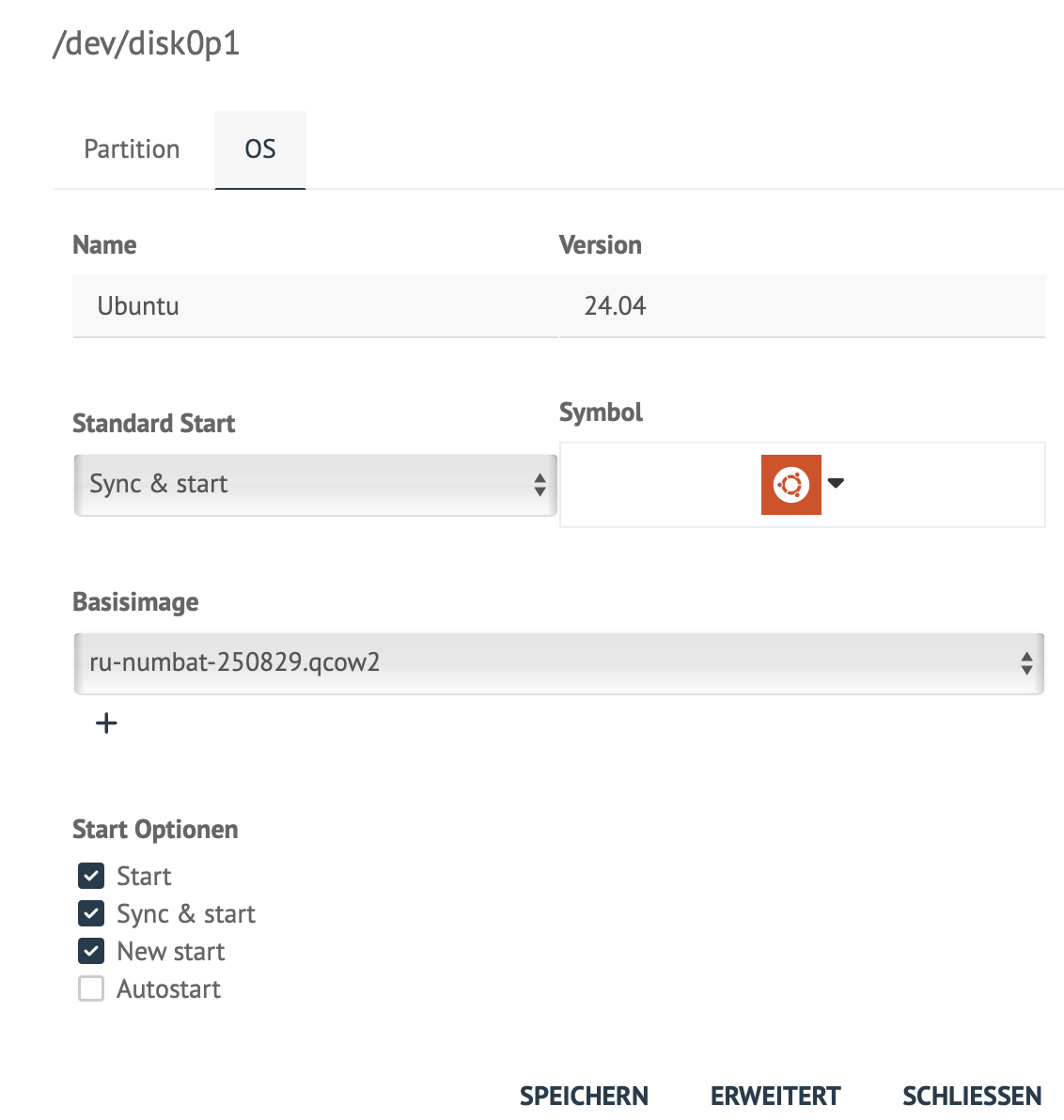Select the OS tab
Viewport: 1064px width, 1120px height.
(260, 149)
